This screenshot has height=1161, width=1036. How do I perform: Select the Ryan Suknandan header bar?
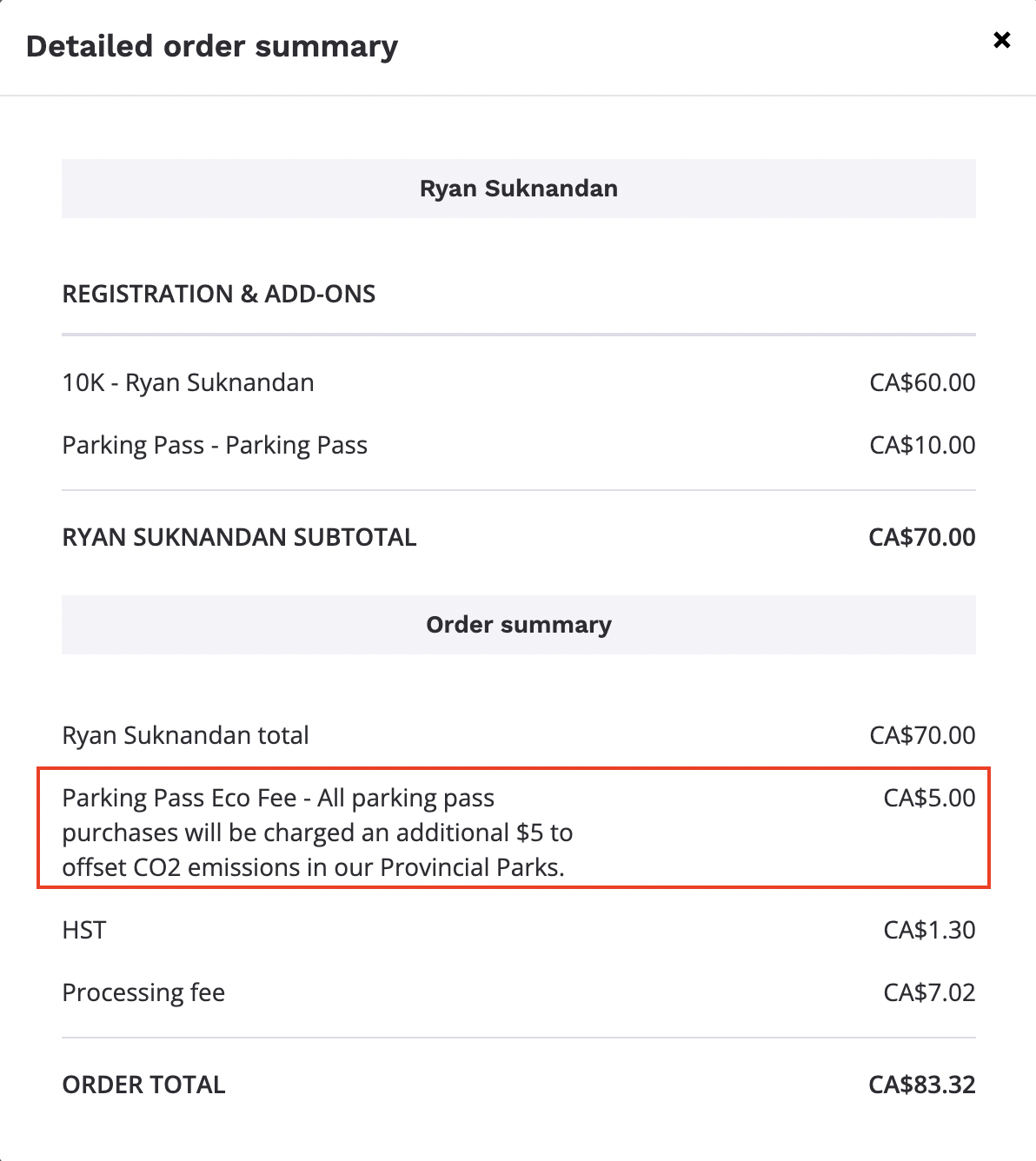(x=518, y=189)
